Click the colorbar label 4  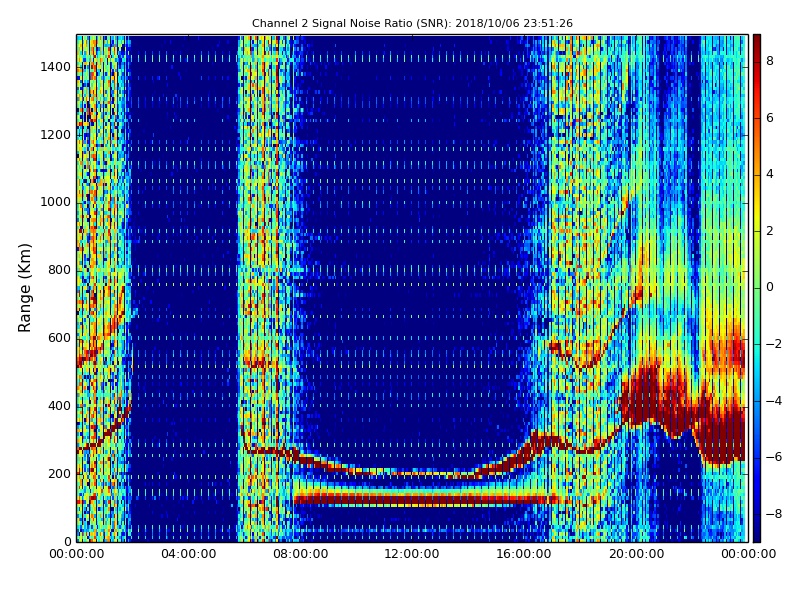point(770,174)
